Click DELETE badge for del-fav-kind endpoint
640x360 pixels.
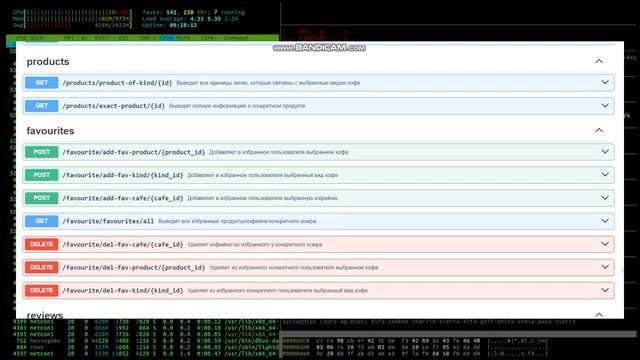(42, 290)
